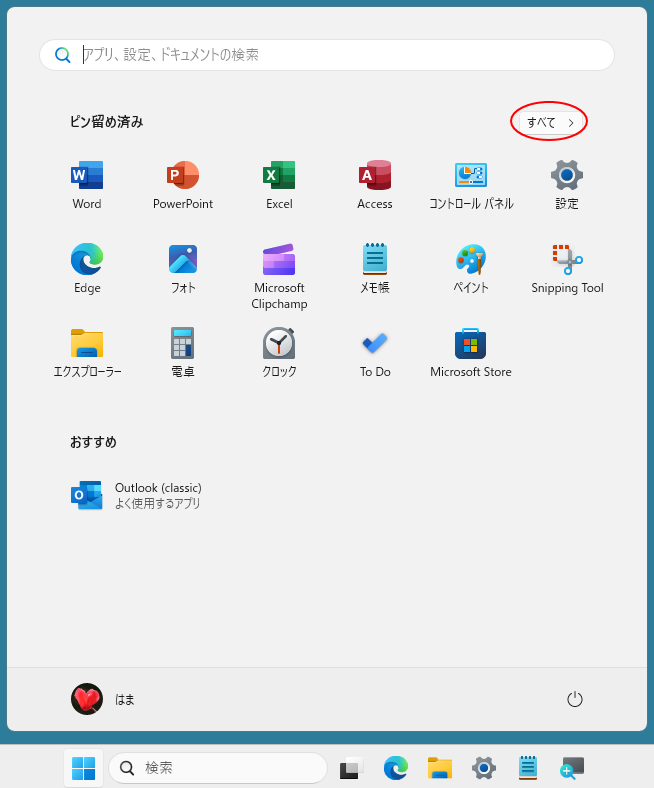Open recommended Outlook (classic) app
This screenshot has width=654, height=788.
[x=136, y=495]
